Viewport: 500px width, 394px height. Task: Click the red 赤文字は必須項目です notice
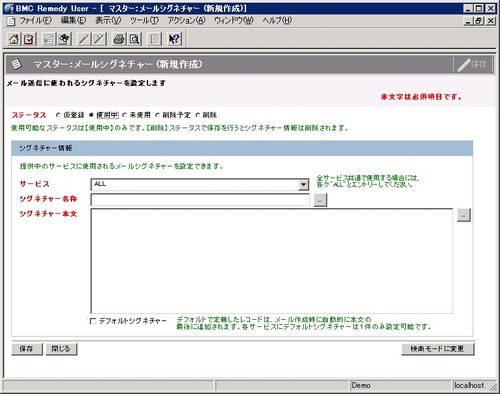421,97
